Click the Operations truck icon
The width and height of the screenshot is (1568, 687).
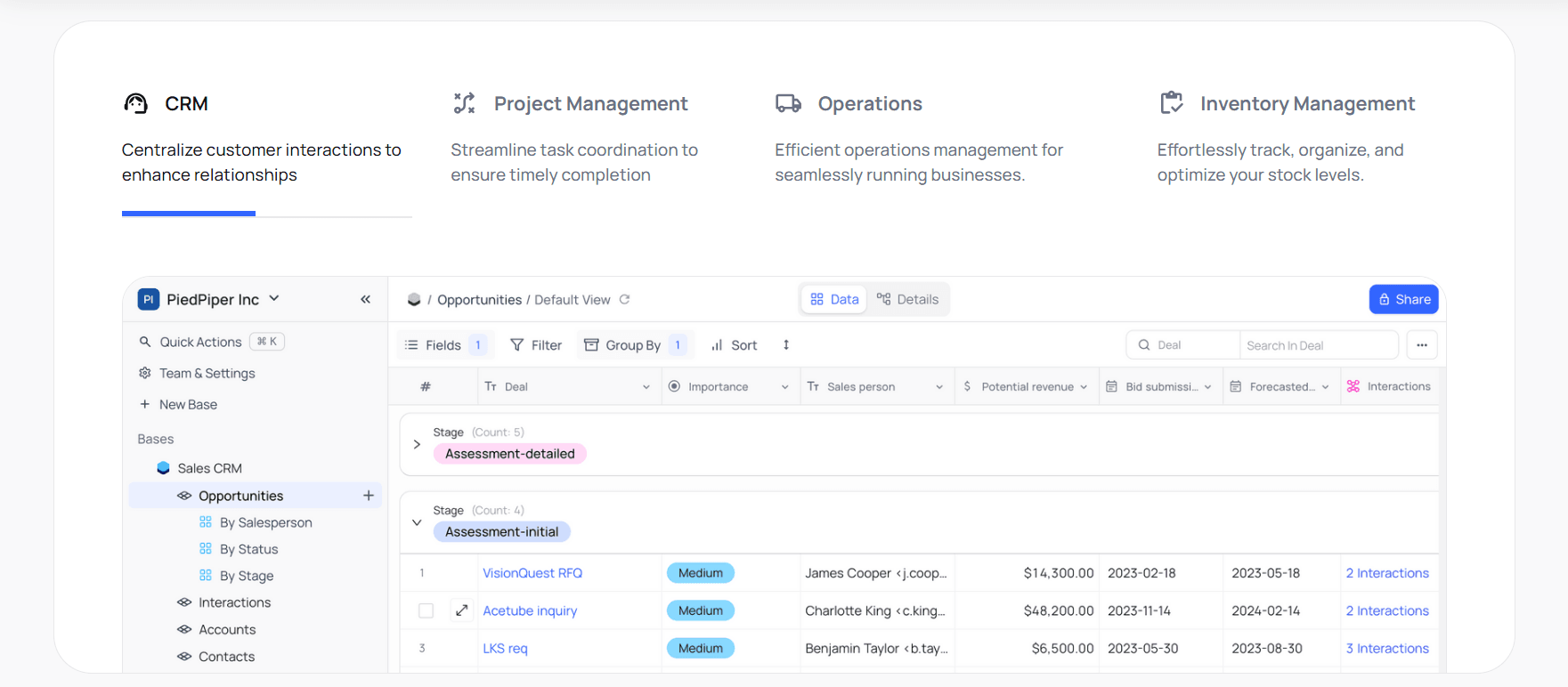point(788,103)
